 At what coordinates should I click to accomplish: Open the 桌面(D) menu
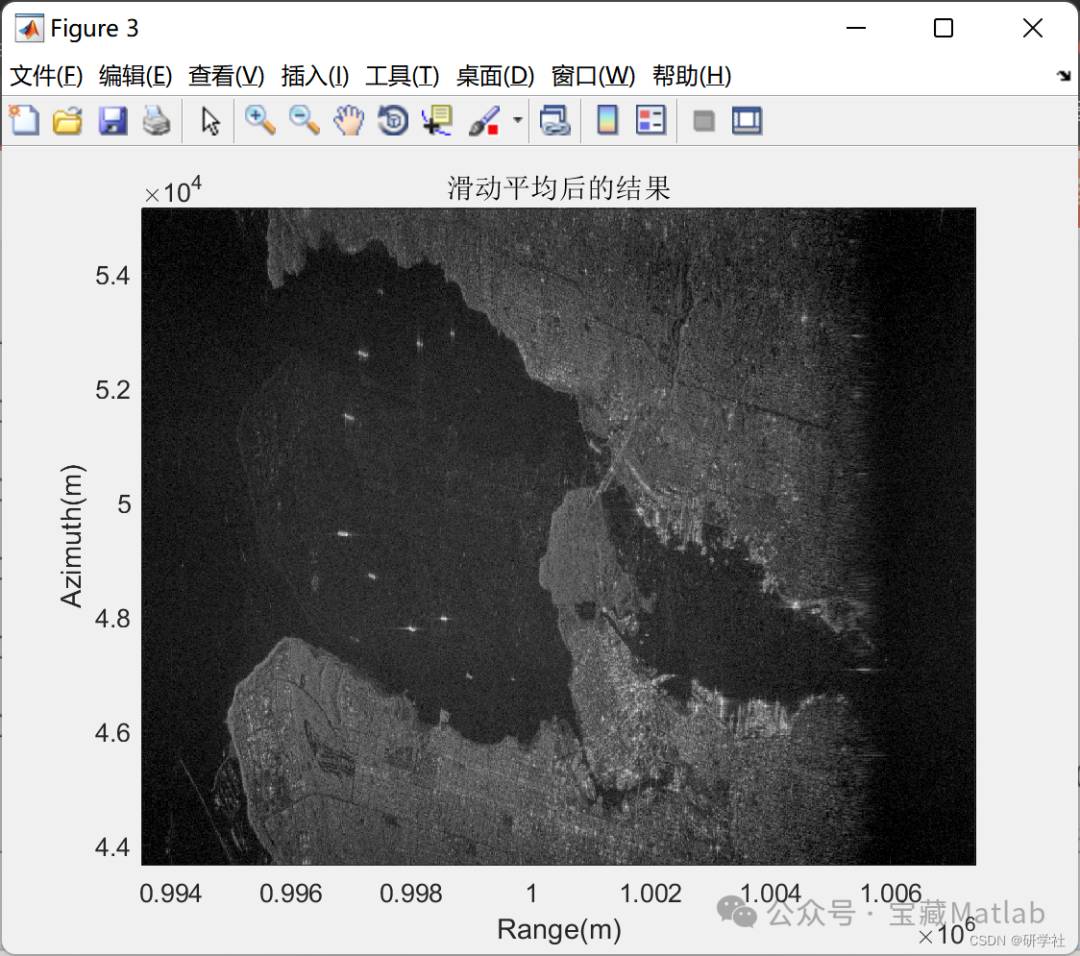pos(495,76)
